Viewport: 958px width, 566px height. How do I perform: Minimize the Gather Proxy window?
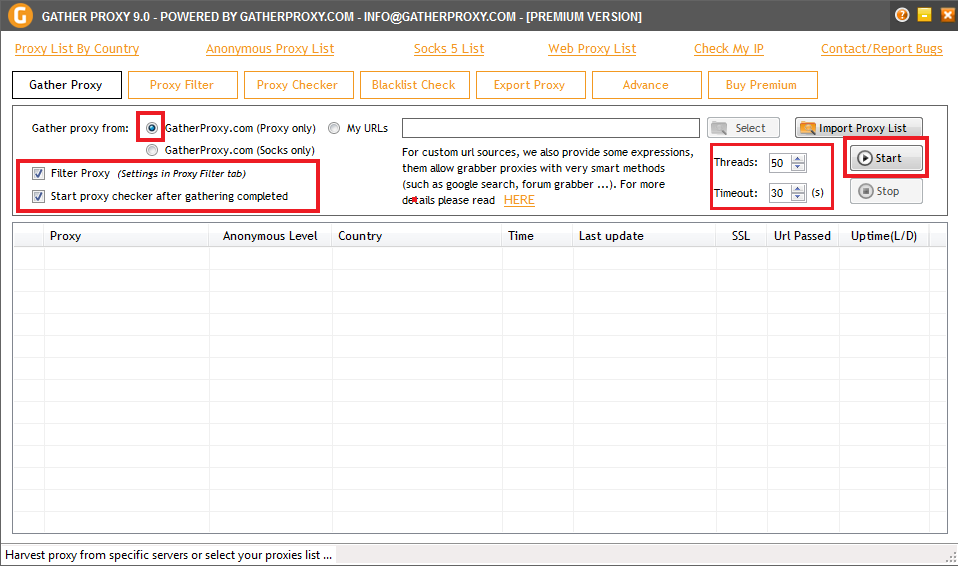pos(924,15)
